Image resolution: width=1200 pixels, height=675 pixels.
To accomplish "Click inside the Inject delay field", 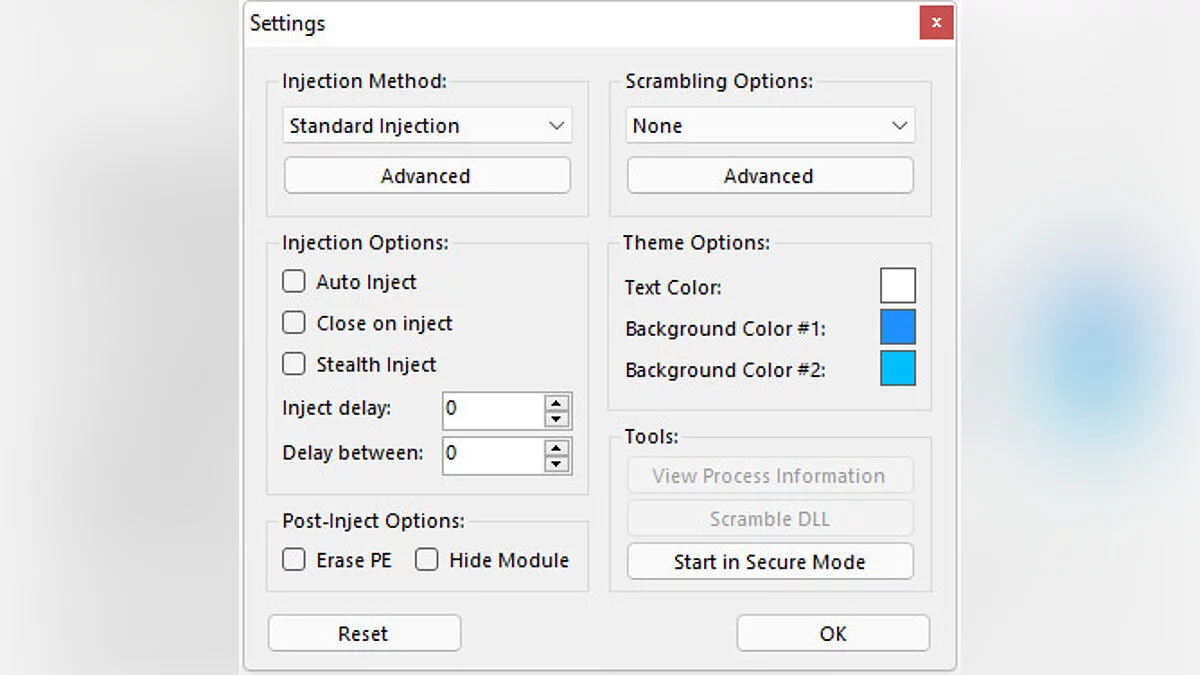I will [490, 409].
